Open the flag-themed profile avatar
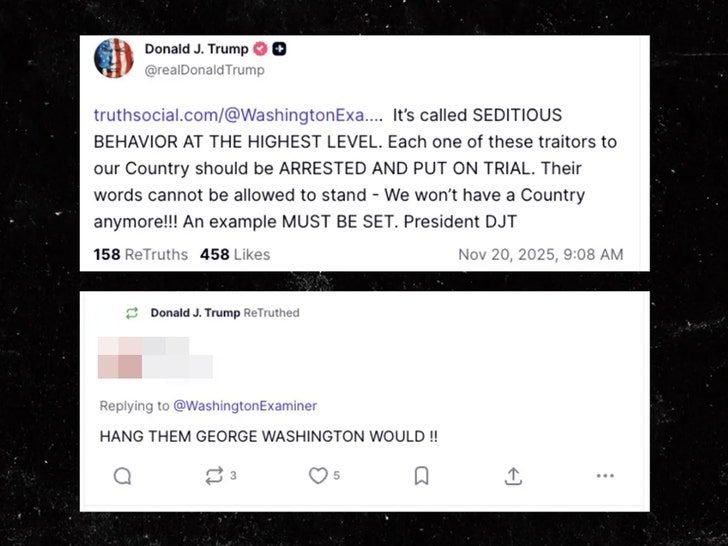728x546 pixels. tap(113, 58)
